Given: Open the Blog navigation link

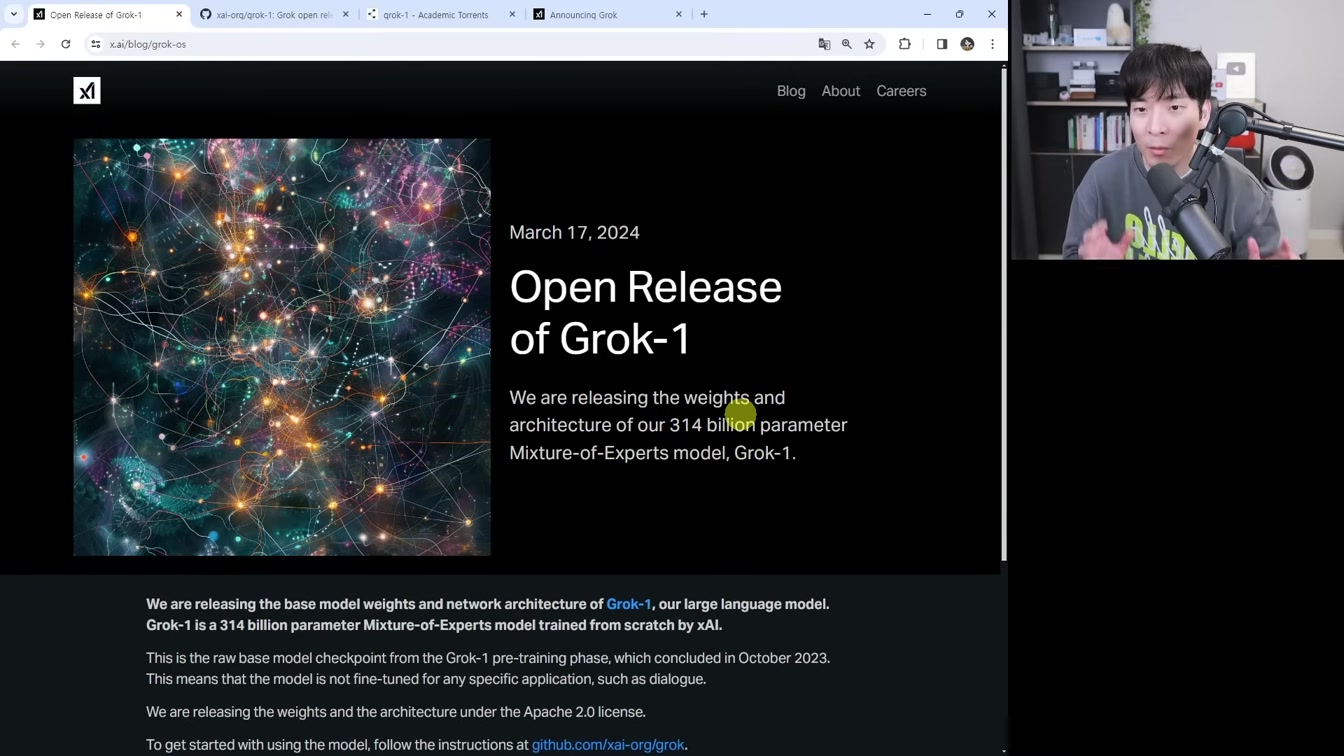Looking at the screenshot, I should pyautogui.click(x=791, y=91).
